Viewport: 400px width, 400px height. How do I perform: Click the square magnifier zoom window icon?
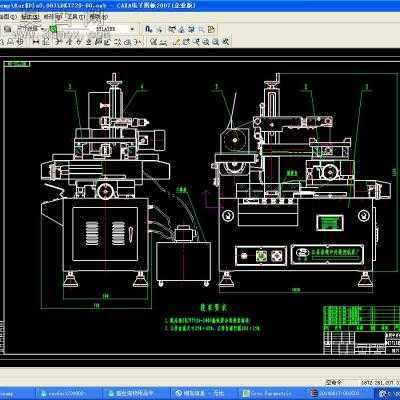(x=215, y=42)
